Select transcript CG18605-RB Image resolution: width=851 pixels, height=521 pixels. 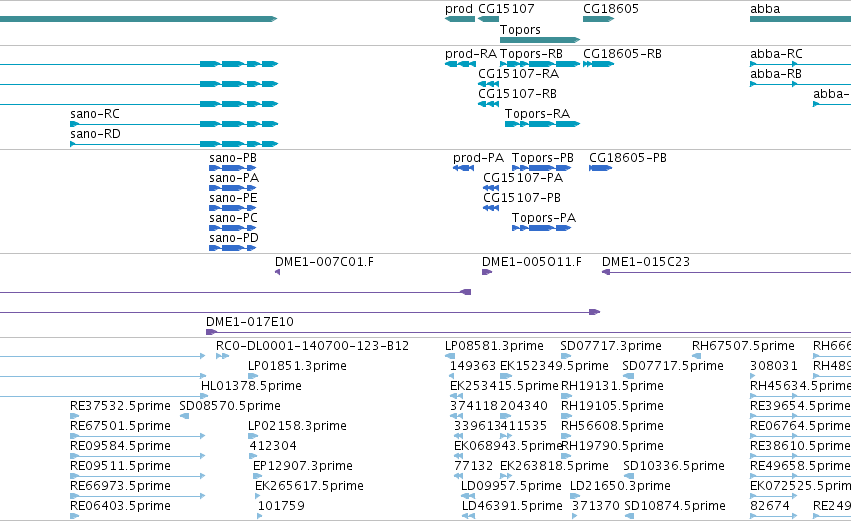pyautogui.click(x=598, y=64)
